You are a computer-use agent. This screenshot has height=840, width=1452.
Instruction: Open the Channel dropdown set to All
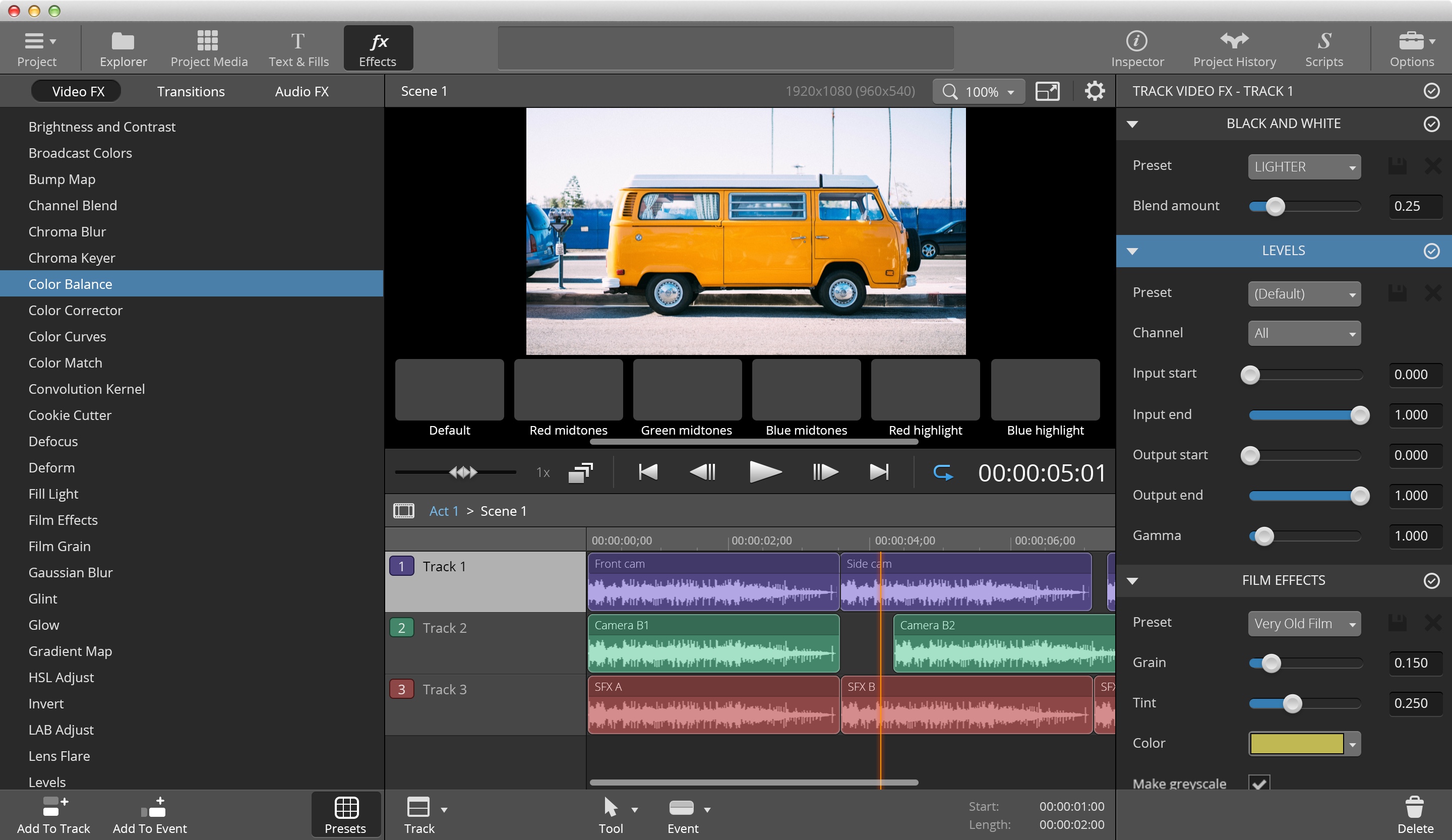coord(1304,333)
